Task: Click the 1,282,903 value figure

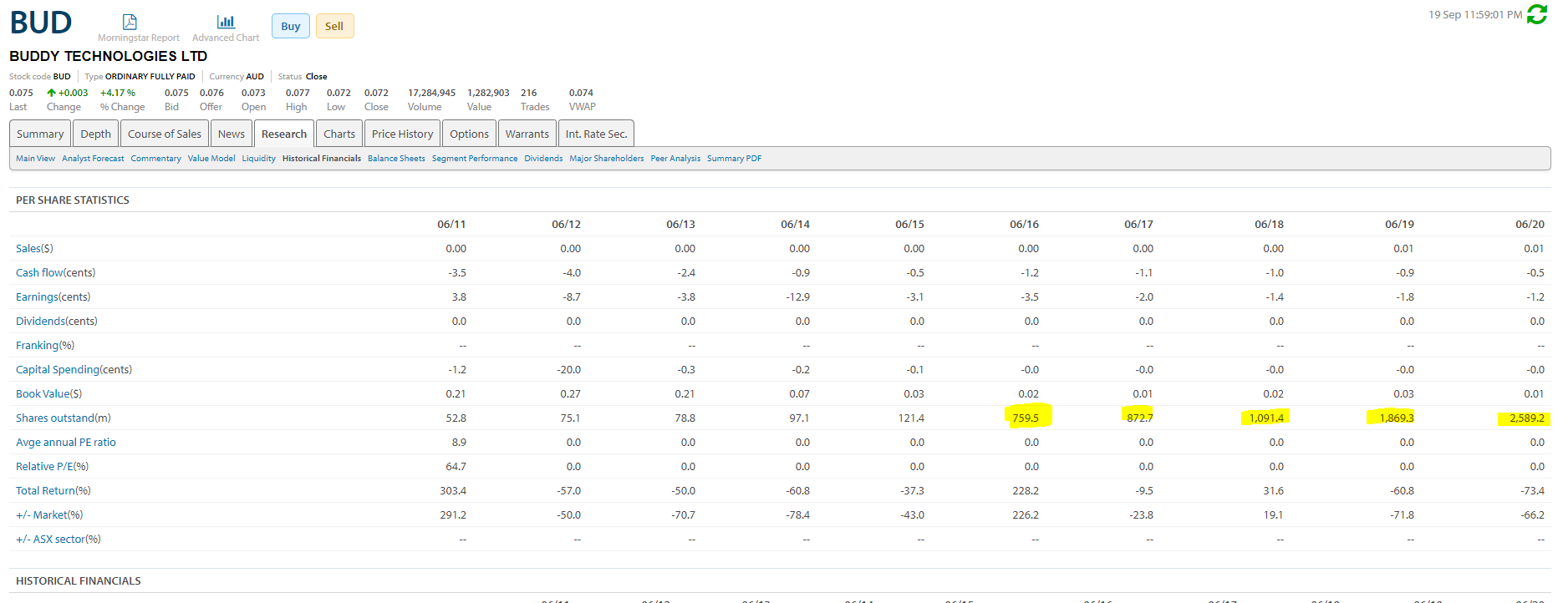Action: [488, 93]
